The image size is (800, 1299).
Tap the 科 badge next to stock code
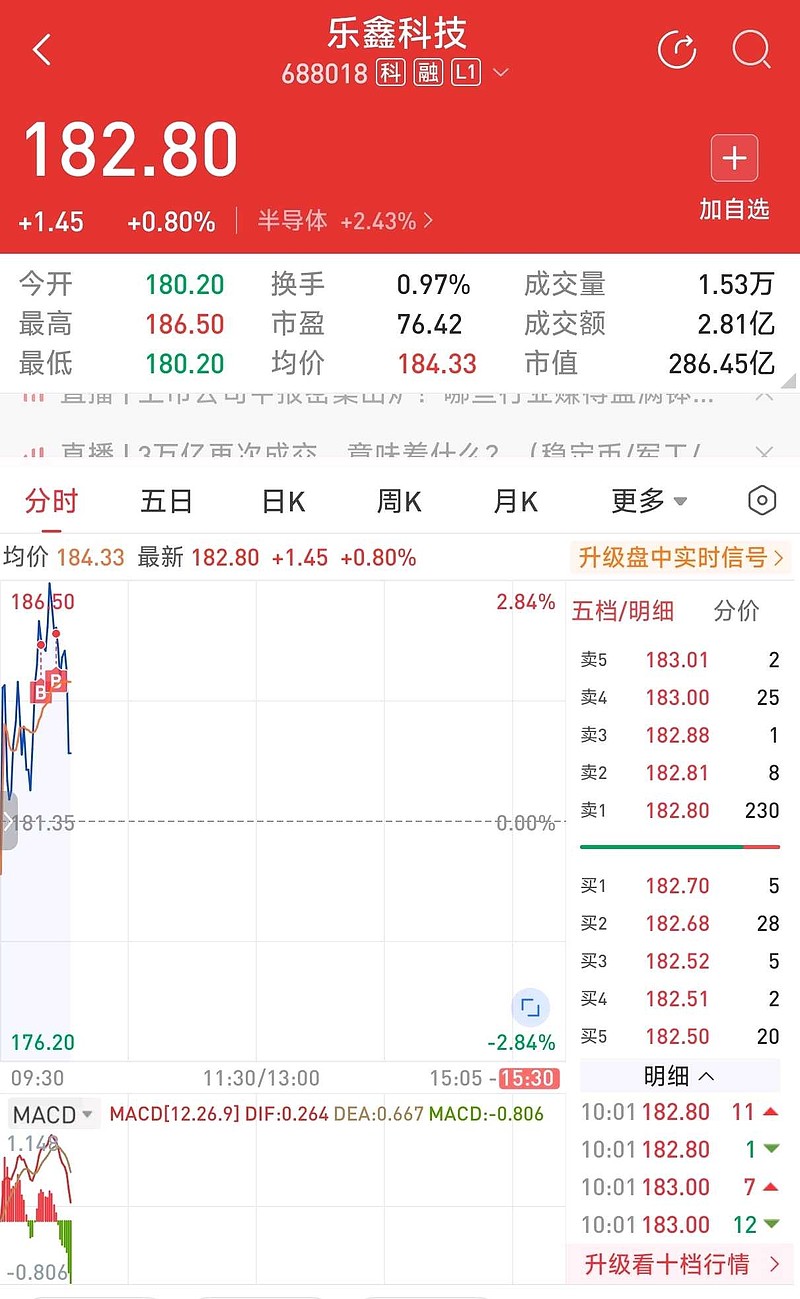[x=390, y=73]
